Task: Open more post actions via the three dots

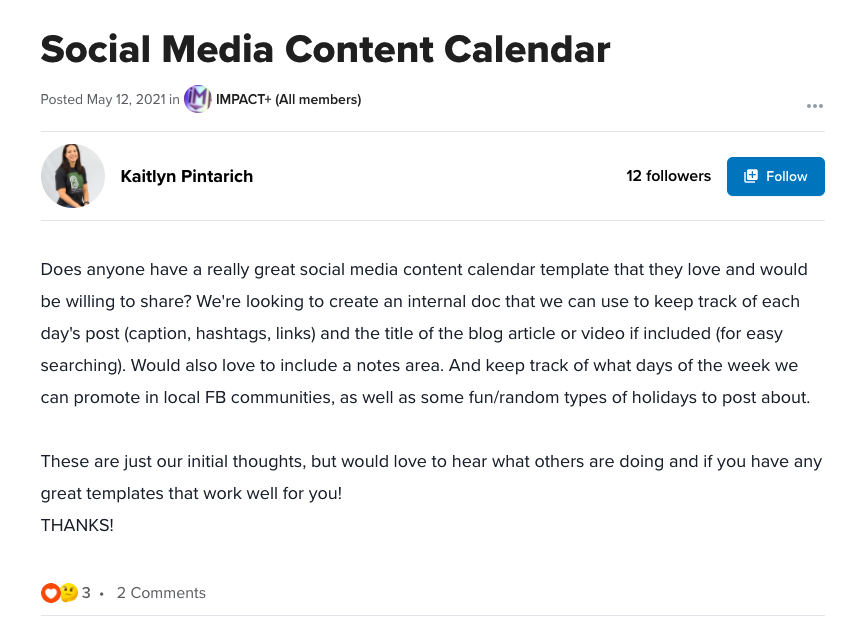Action: 815,106
